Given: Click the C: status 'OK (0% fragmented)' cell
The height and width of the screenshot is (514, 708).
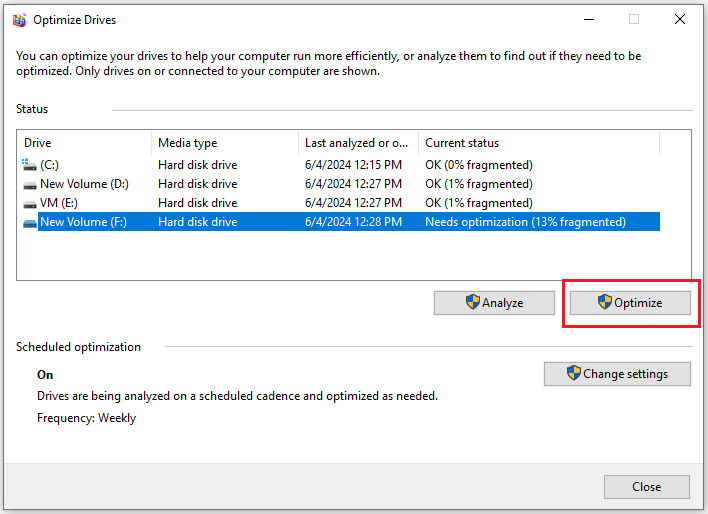Looking at the screenshot, I should coord(479,165).
